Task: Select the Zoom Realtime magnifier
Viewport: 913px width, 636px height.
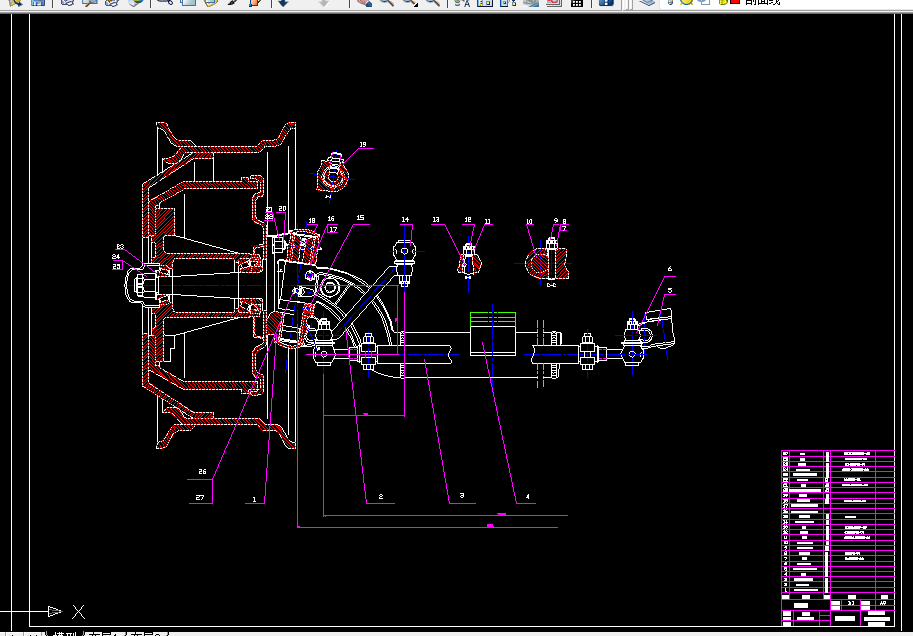Action: [387, 2]
